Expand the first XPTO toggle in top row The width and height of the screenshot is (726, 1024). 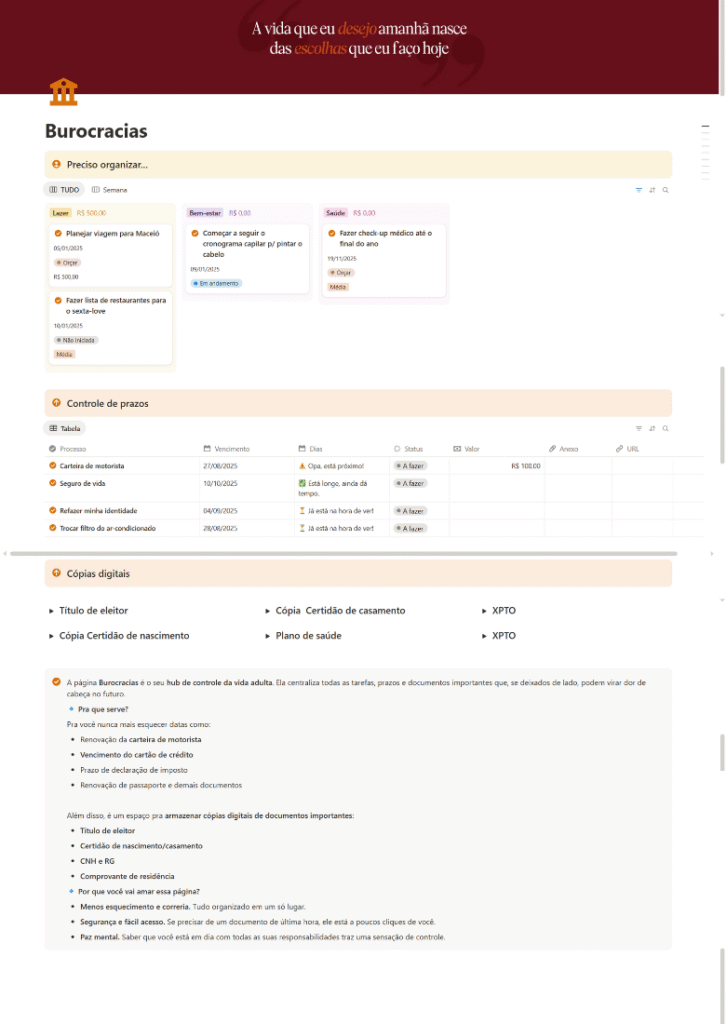coord(484,611)
